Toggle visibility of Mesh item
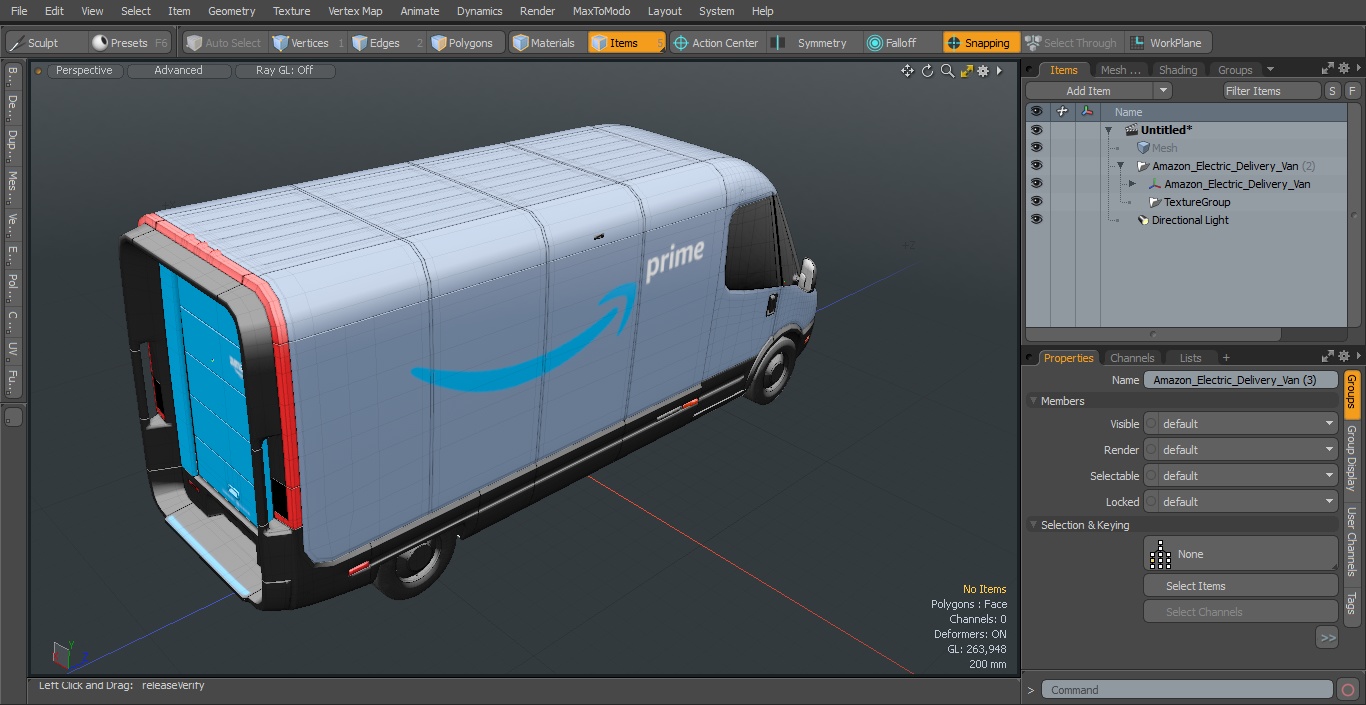Screen dimensions: 1366x705 click(x=1036, y=148)
